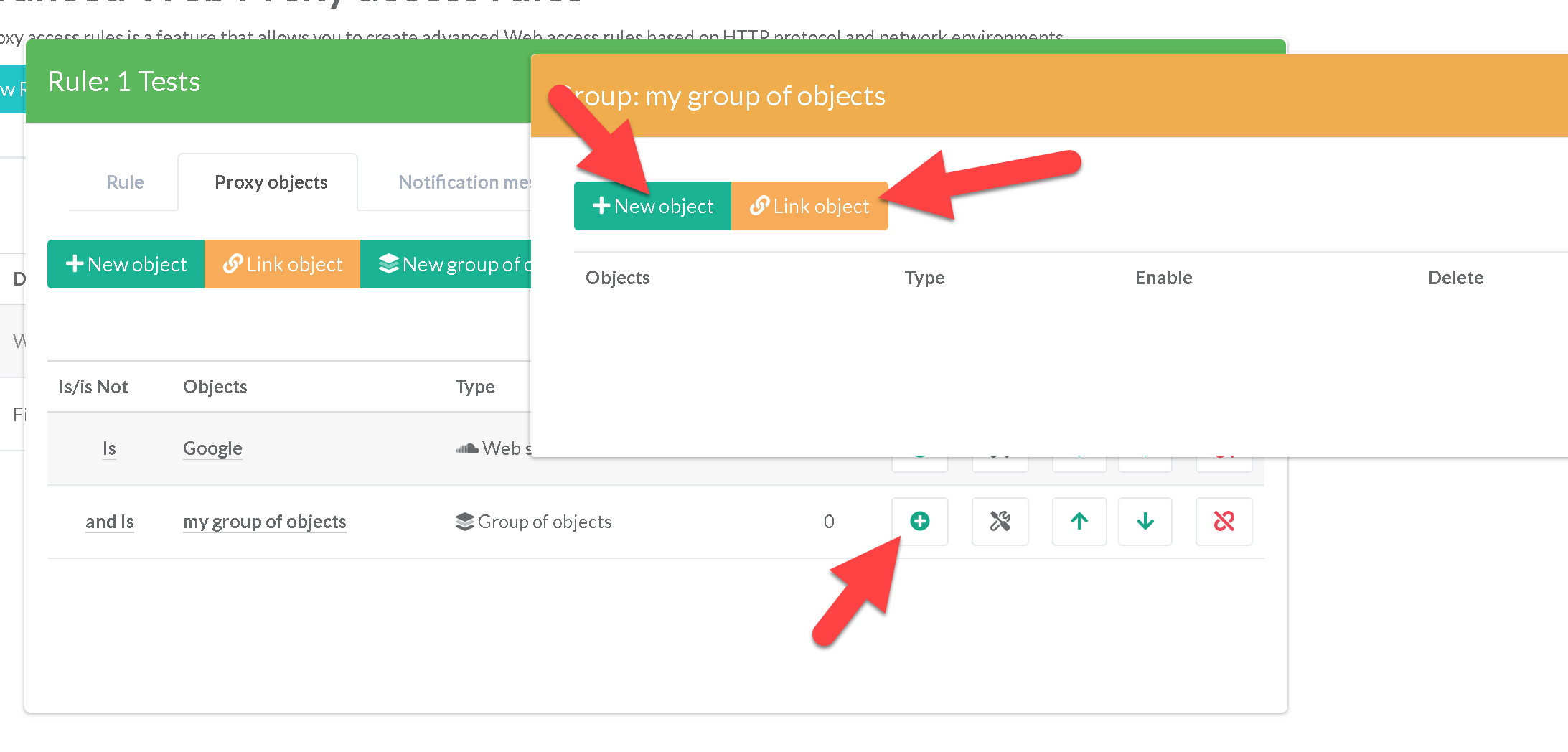Image resolution: width=1568 pixels, height=752 pixels.
Task: Open the Notification message tab
Action: [x=463, y=182]
